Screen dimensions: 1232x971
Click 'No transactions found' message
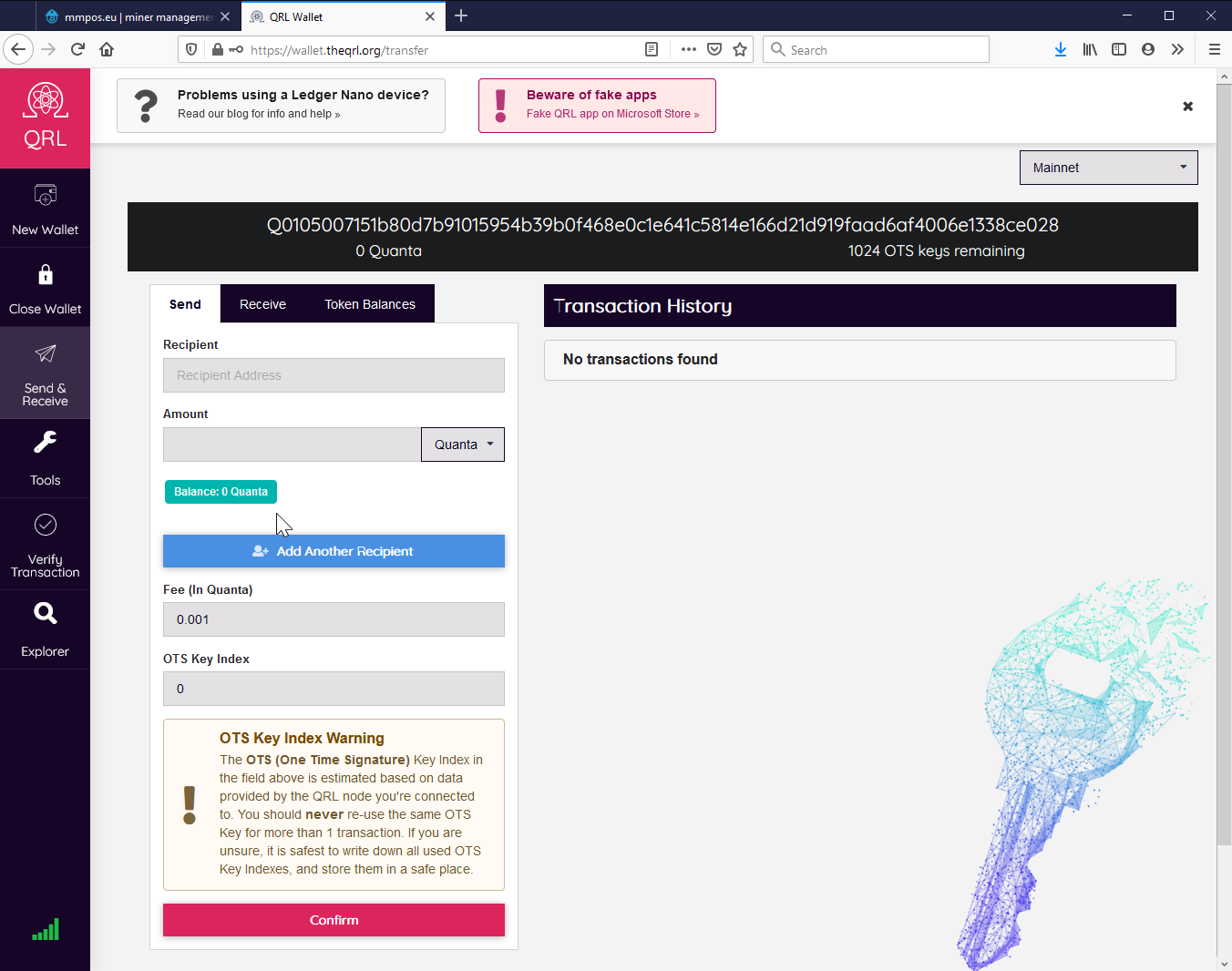pyautogui.click(x=640, y=359)
